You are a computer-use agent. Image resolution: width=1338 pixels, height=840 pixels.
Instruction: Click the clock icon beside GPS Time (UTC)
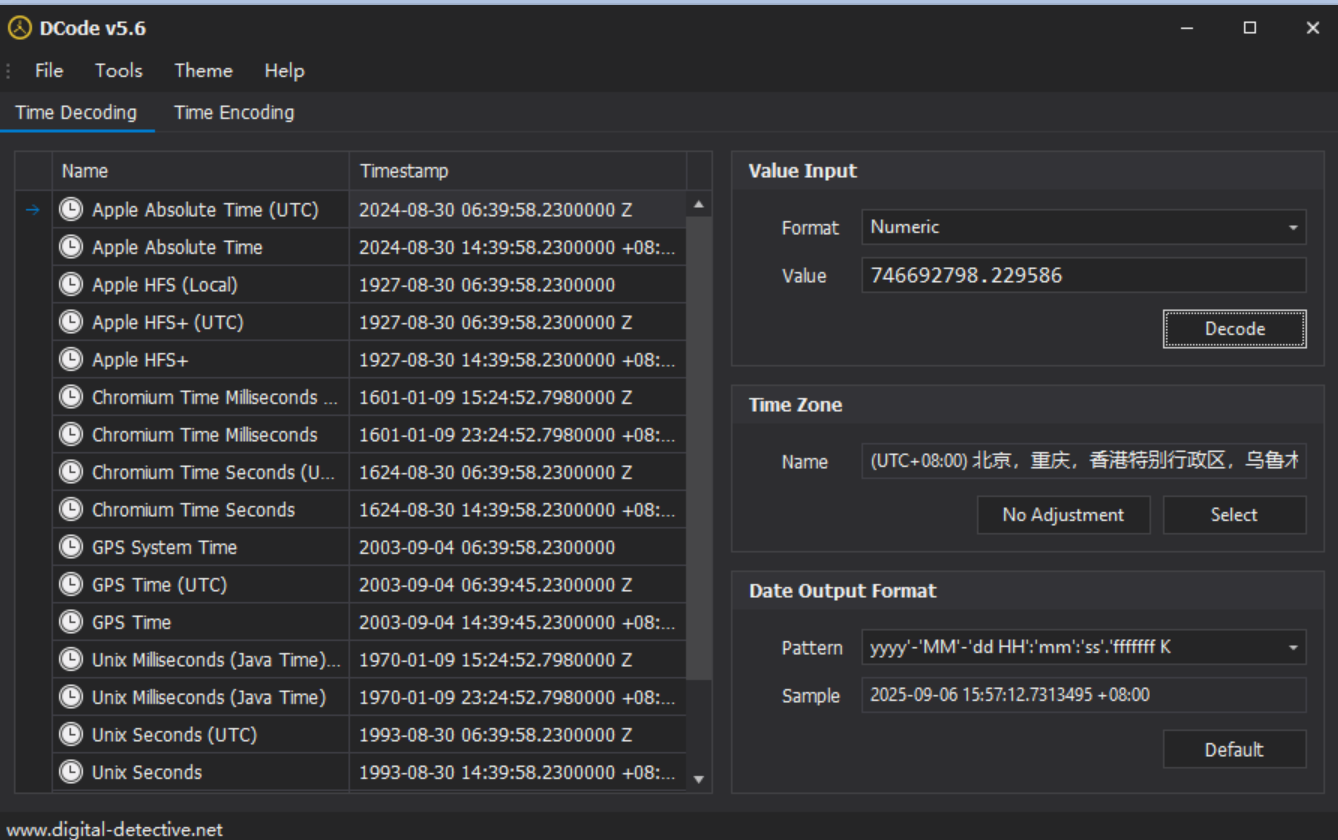pos(70,585)
